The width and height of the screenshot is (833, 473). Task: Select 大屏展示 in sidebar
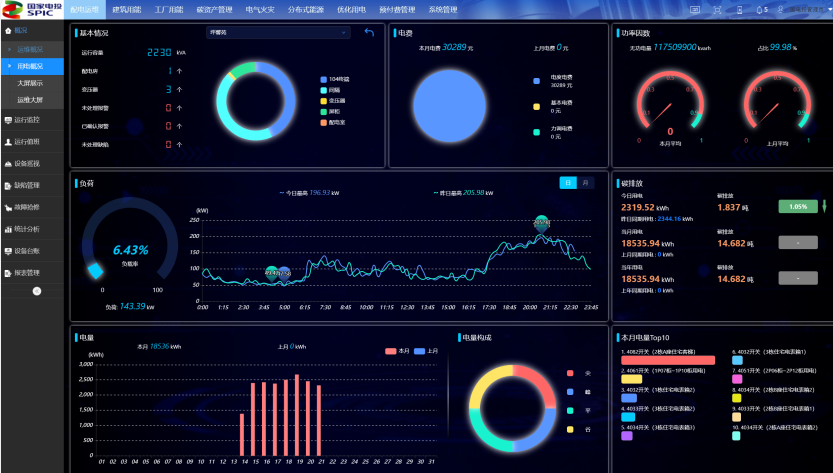30,83
